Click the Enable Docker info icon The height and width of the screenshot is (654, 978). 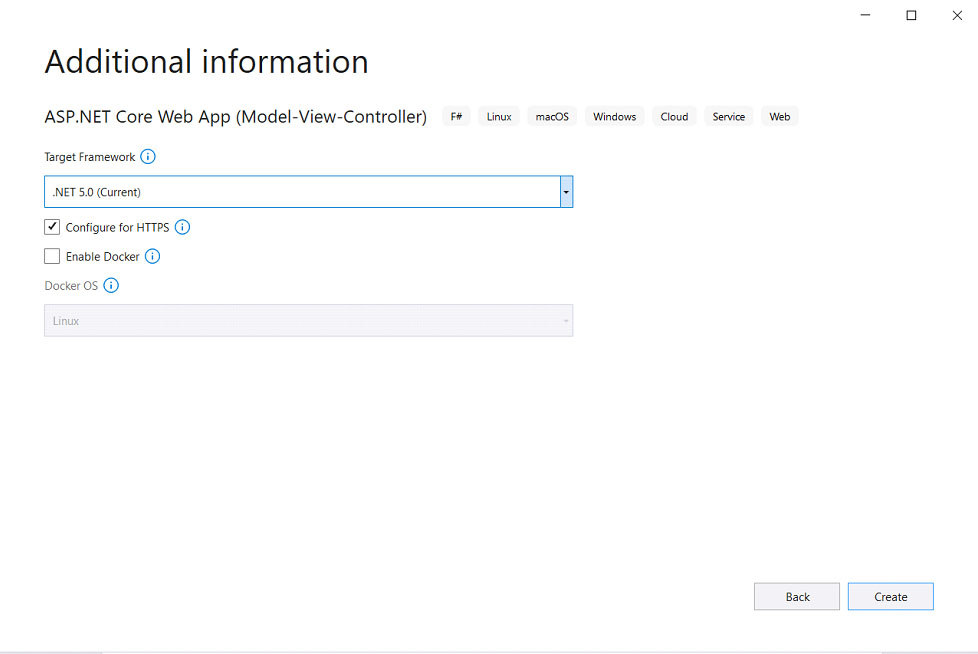coord(152,256)
